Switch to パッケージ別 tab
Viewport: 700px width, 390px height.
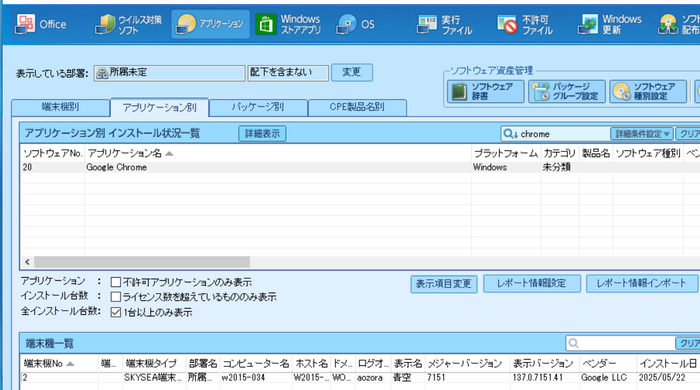(258, 108)
